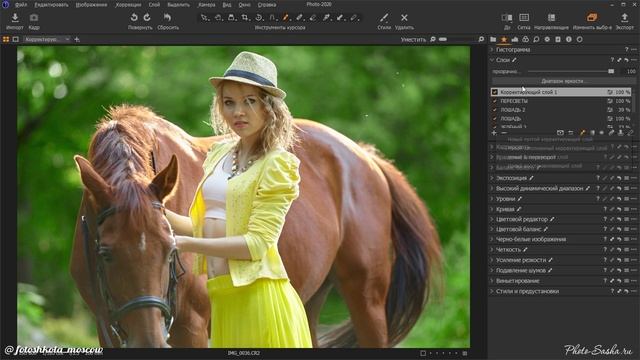Toggle the ПЕРЕСВЕТЫ layer checkmark
This screenshot has height=360, width=640.
click(x=495, y=101)
